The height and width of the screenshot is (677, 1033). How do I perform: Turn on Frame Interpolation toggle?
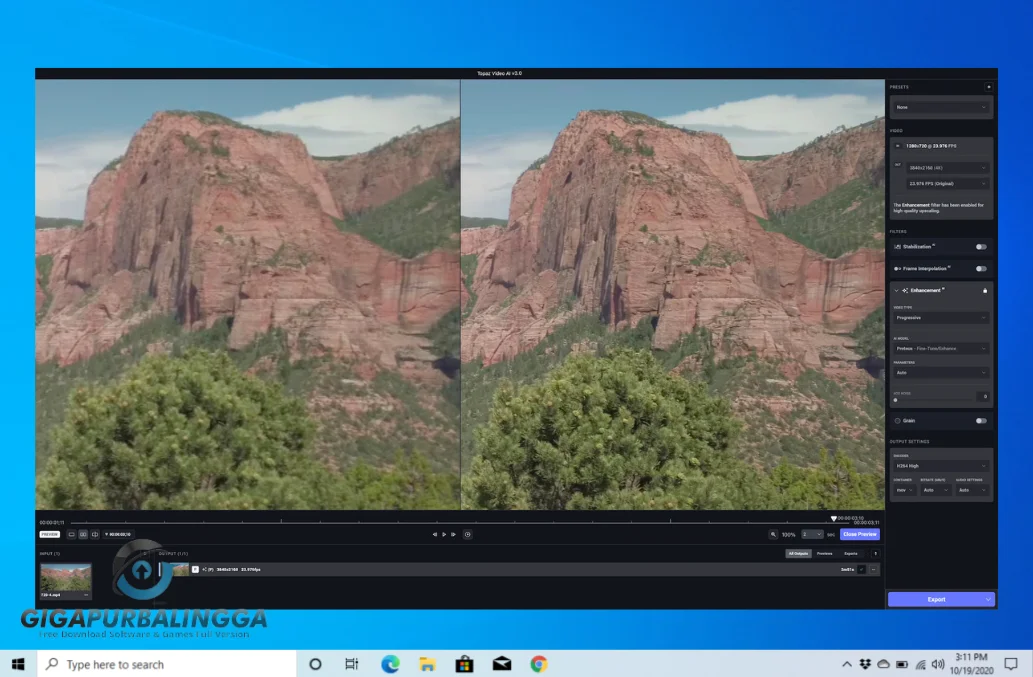point(981,268)
